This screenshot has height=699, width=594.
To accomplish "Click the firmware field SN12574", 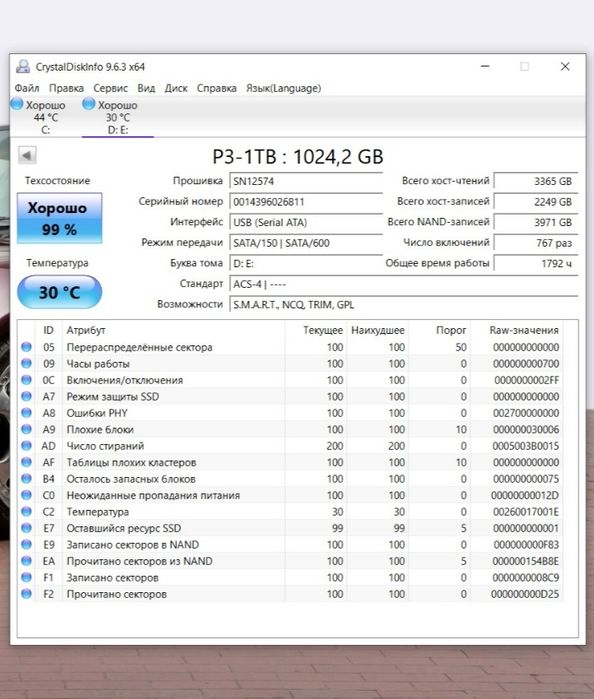I will 306,181.
